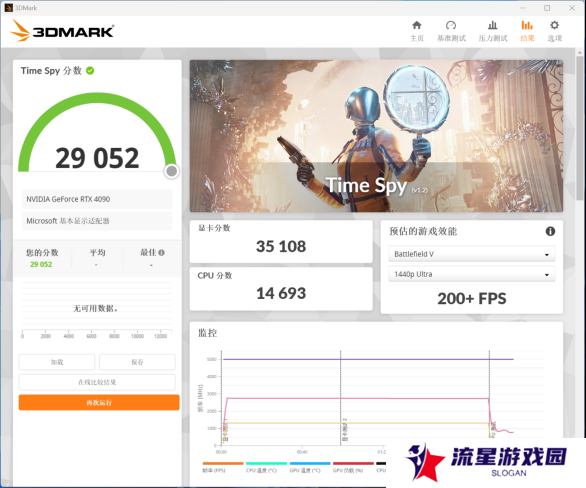The image size is (586, 488).
Task: Click the info icon in estimated game performance
Action: (550, 231)
